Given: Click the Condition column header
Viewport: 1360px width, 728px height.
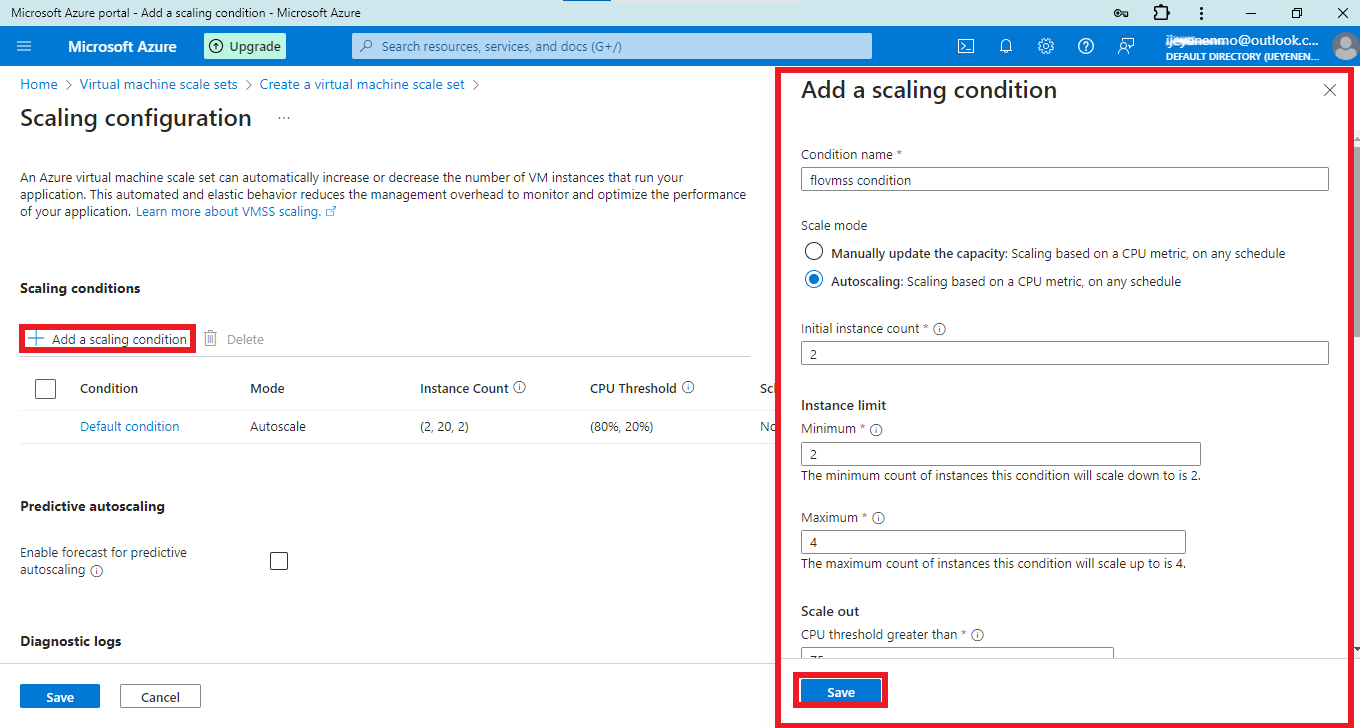Looking at the screenshot, I should 109,388.
